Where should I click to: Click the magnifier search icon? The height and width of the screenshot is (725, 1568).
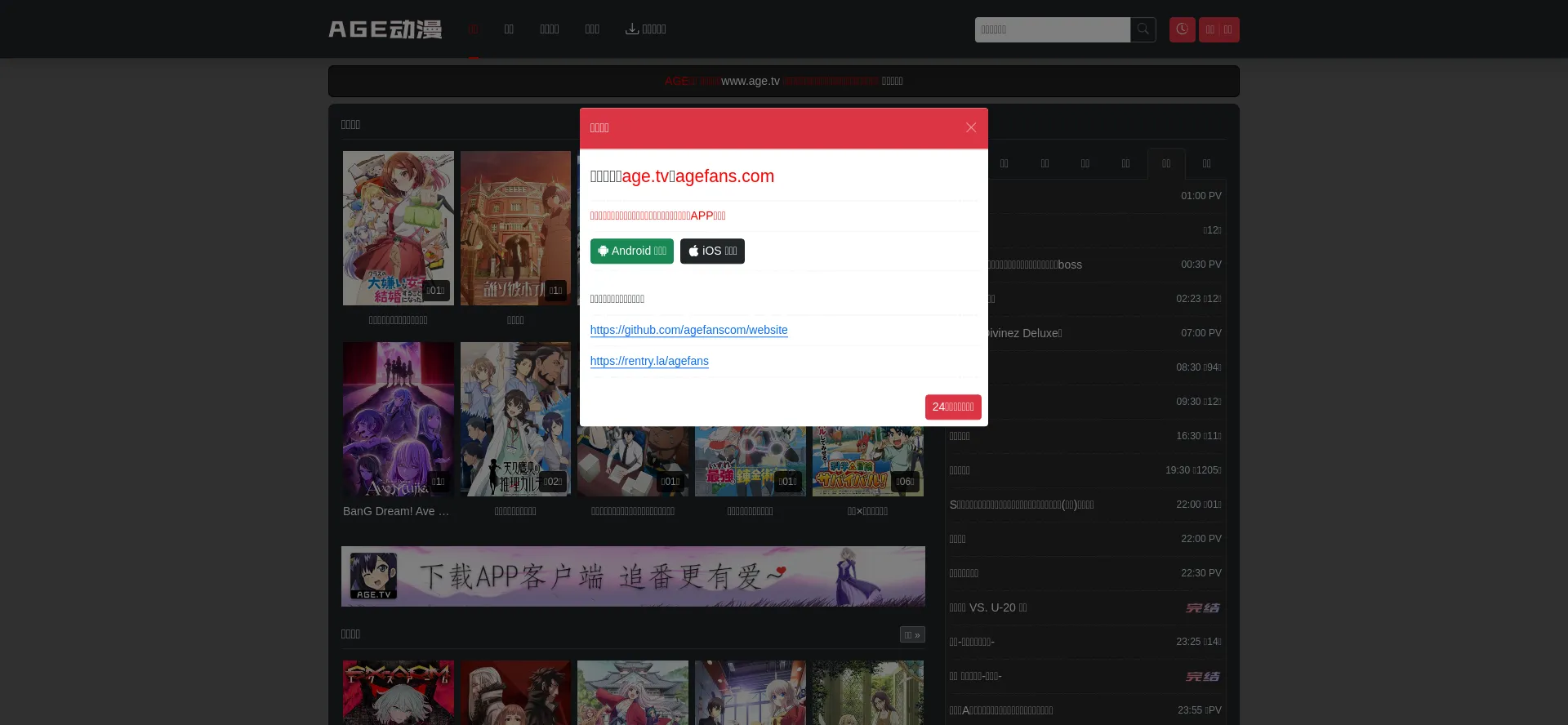tap(1143, 29)
